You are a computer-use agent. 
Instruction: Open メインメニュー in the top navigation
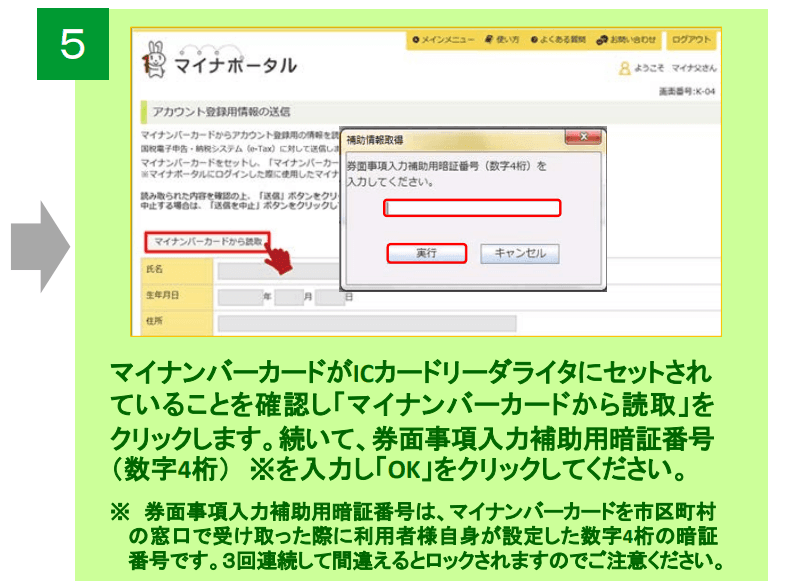point(443,40)
